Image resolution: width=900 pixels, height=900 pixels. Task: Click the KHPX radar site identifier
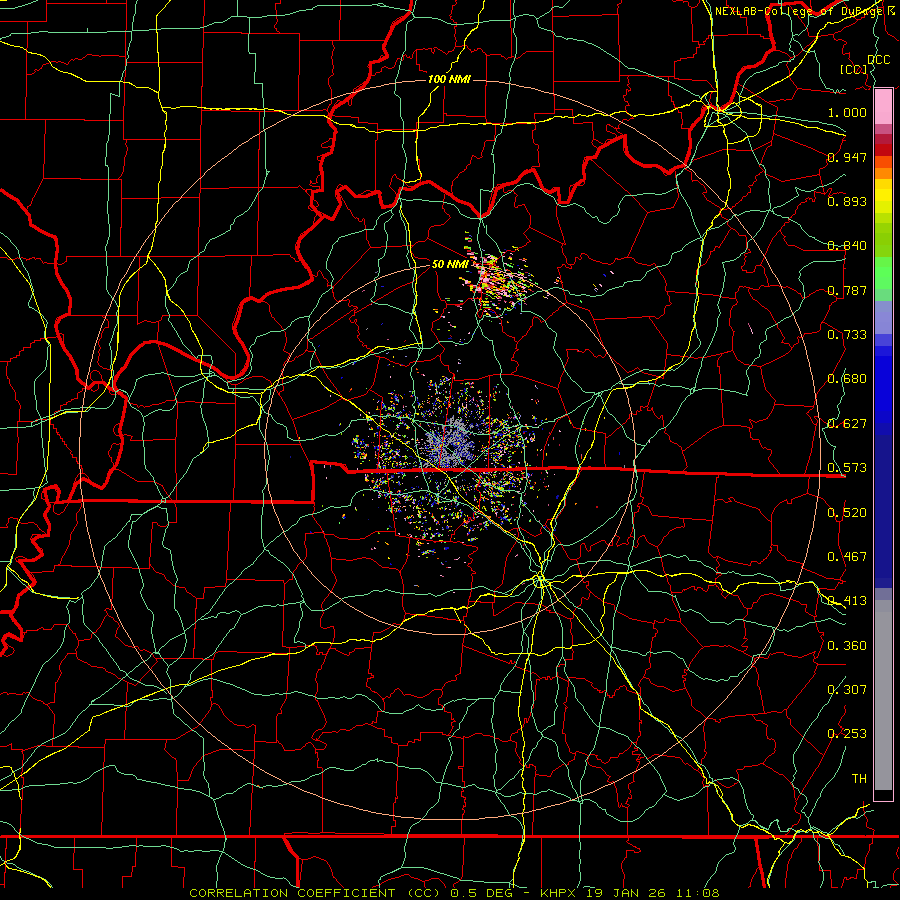pyautogui.click(x=557, y=893)
